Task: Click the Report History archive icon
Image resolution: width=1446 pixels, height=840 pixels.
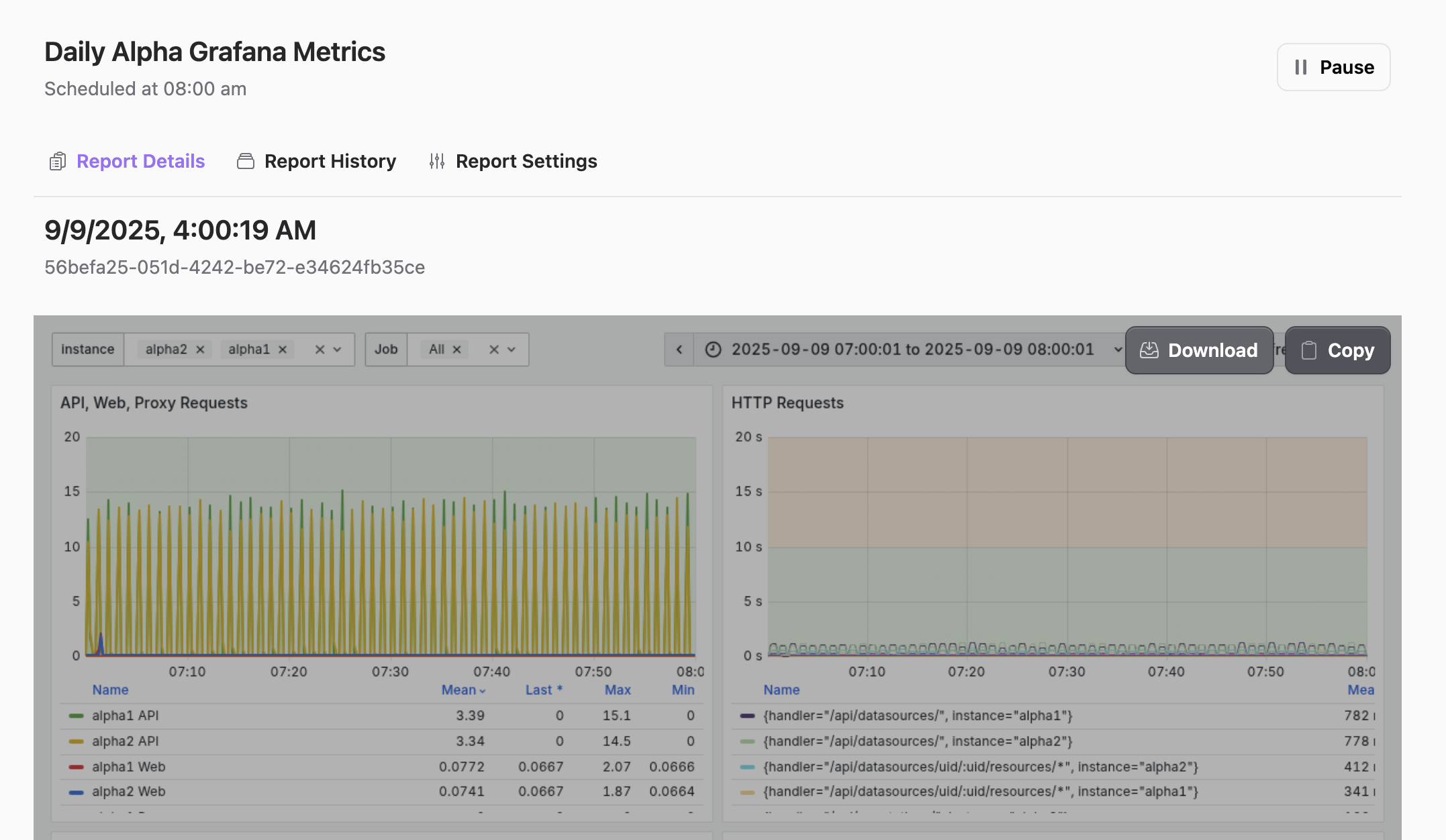Action: coord(246,161)
